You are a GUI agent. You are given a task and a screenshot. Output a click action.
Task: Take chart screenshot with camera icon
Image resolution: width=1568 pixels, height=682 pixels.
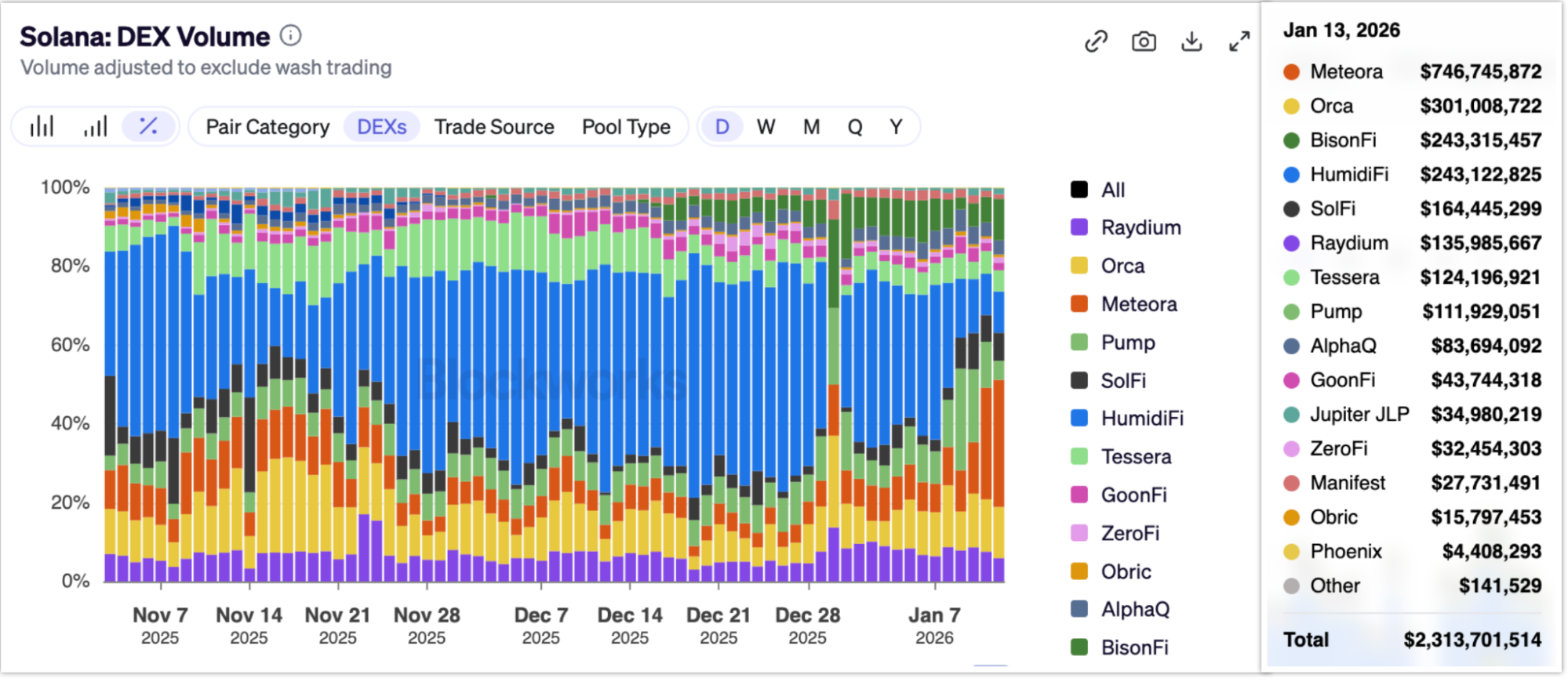point(1144,41)
